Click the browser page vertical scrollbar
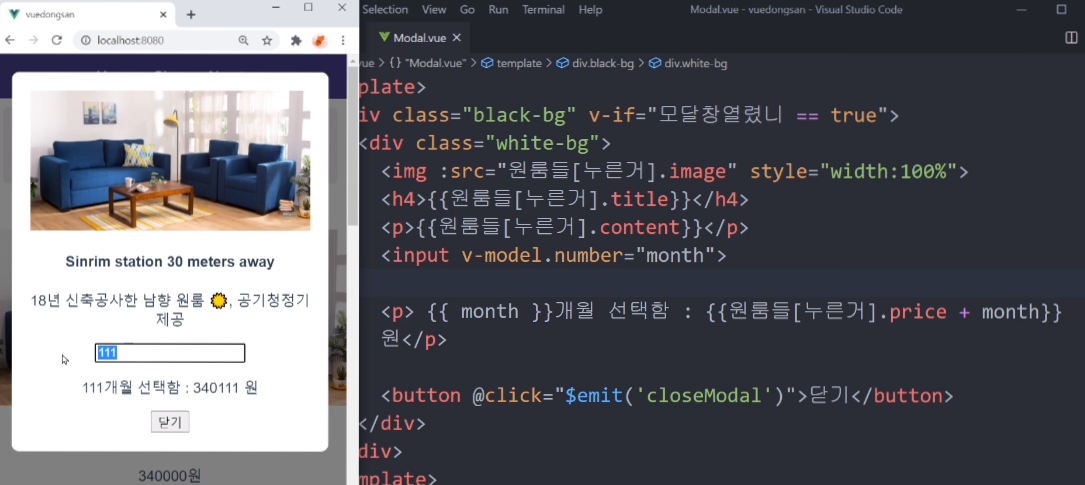The height and width of the screenshot is (485, 1085). (352, 145)
